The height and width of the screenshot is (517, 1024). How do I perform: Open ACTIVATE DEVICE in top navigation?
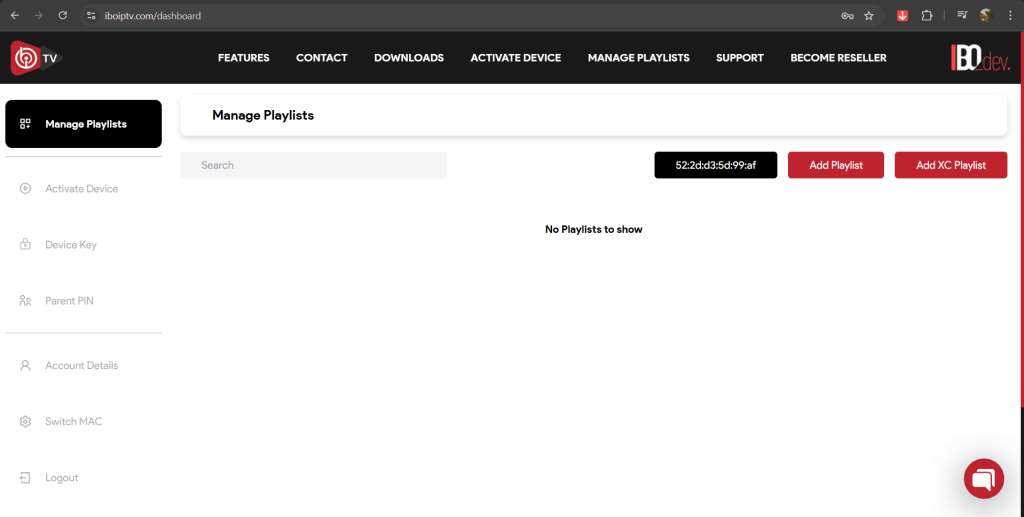(x=516, y=58)
